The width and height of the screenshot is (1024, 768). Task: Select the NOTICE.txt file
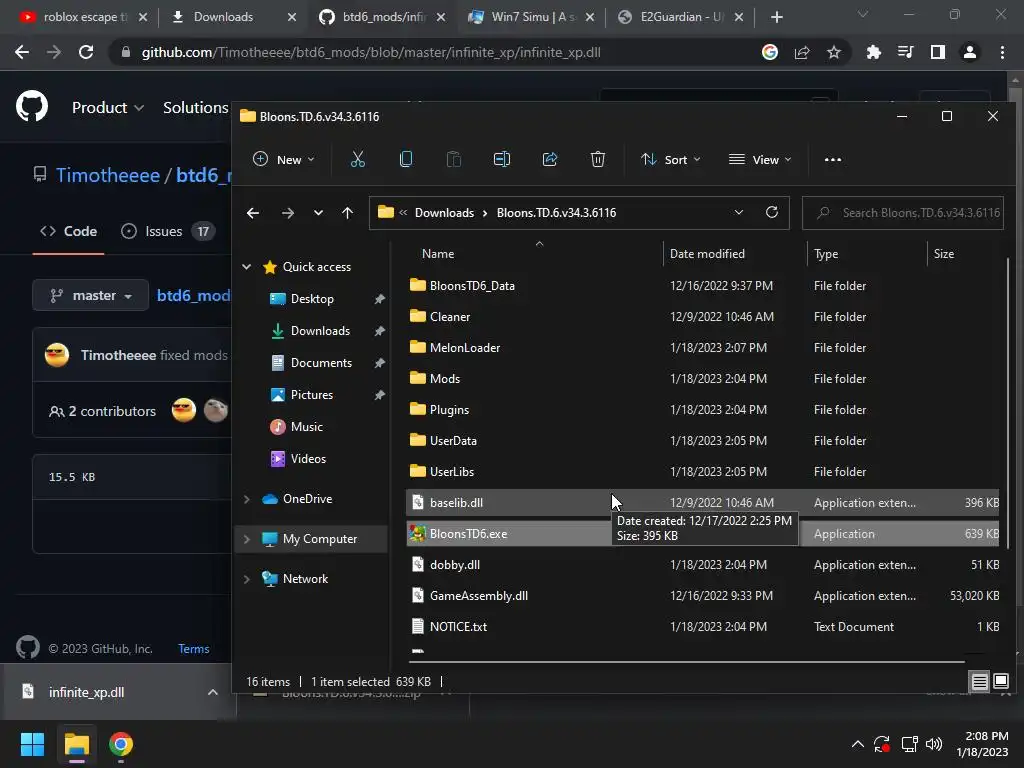pyautogui.click(x=458, y=627)
